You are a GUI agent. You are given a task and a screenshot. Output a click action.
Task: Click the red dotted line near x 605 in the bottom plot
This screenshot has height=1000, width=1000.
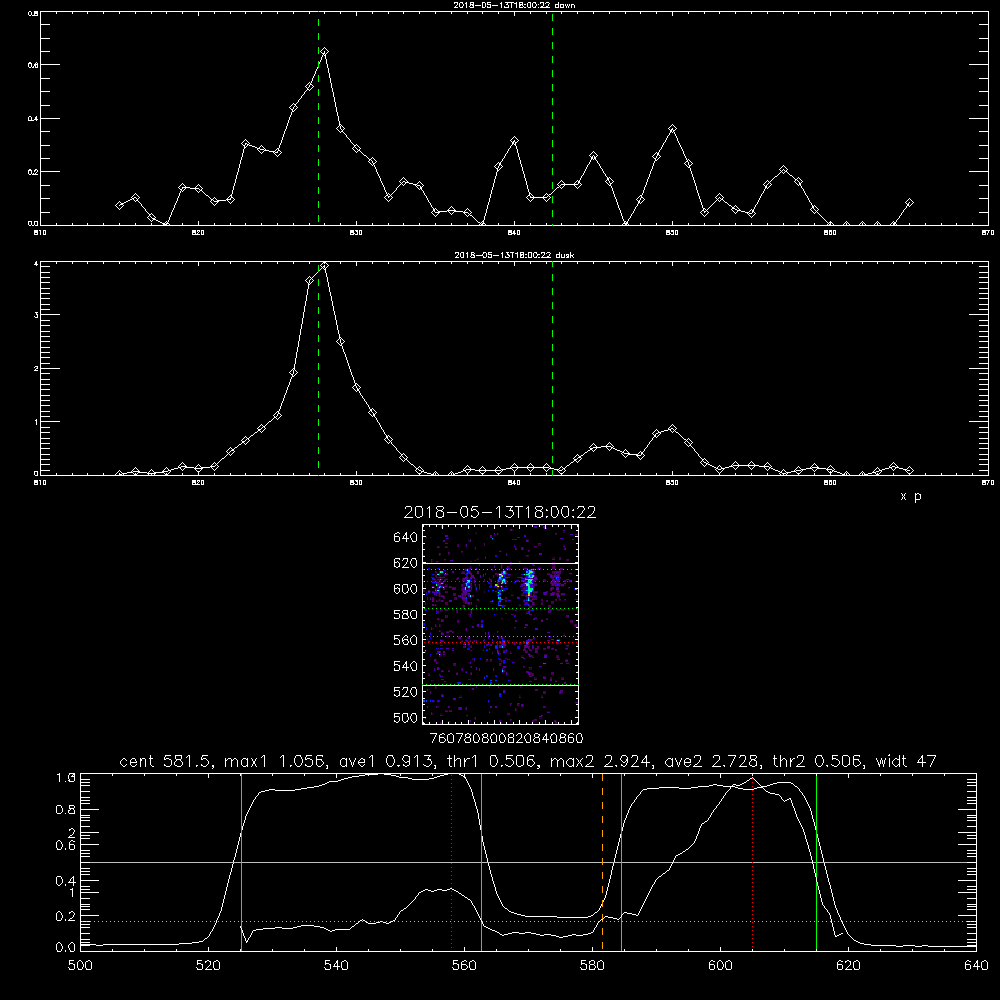click(753, 861)
